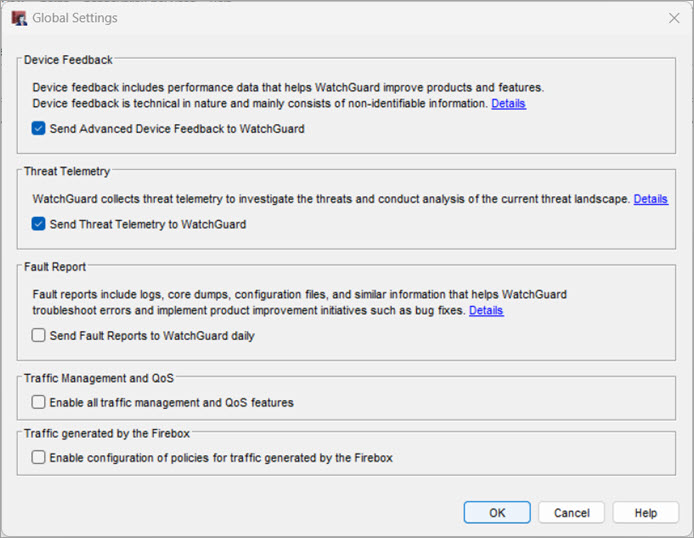
Task: Click the device feedback description text
Action: pos(288,88)
